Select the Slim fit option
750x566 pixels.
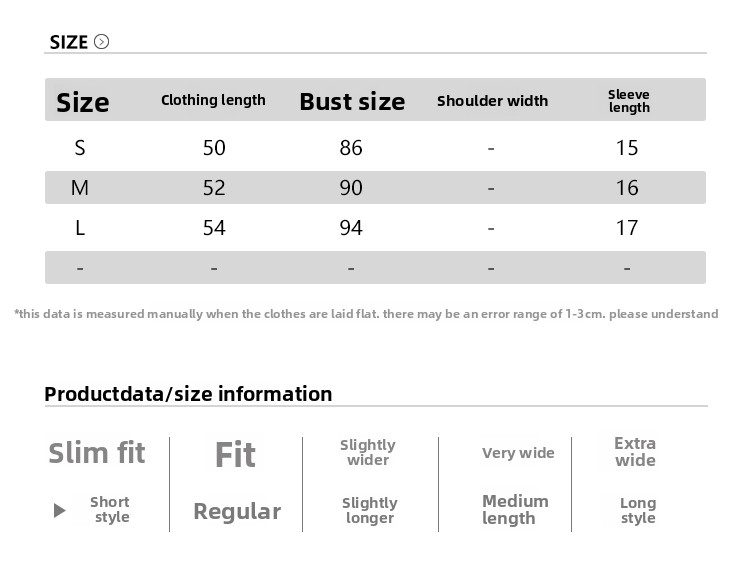click(x=97, y=453)
